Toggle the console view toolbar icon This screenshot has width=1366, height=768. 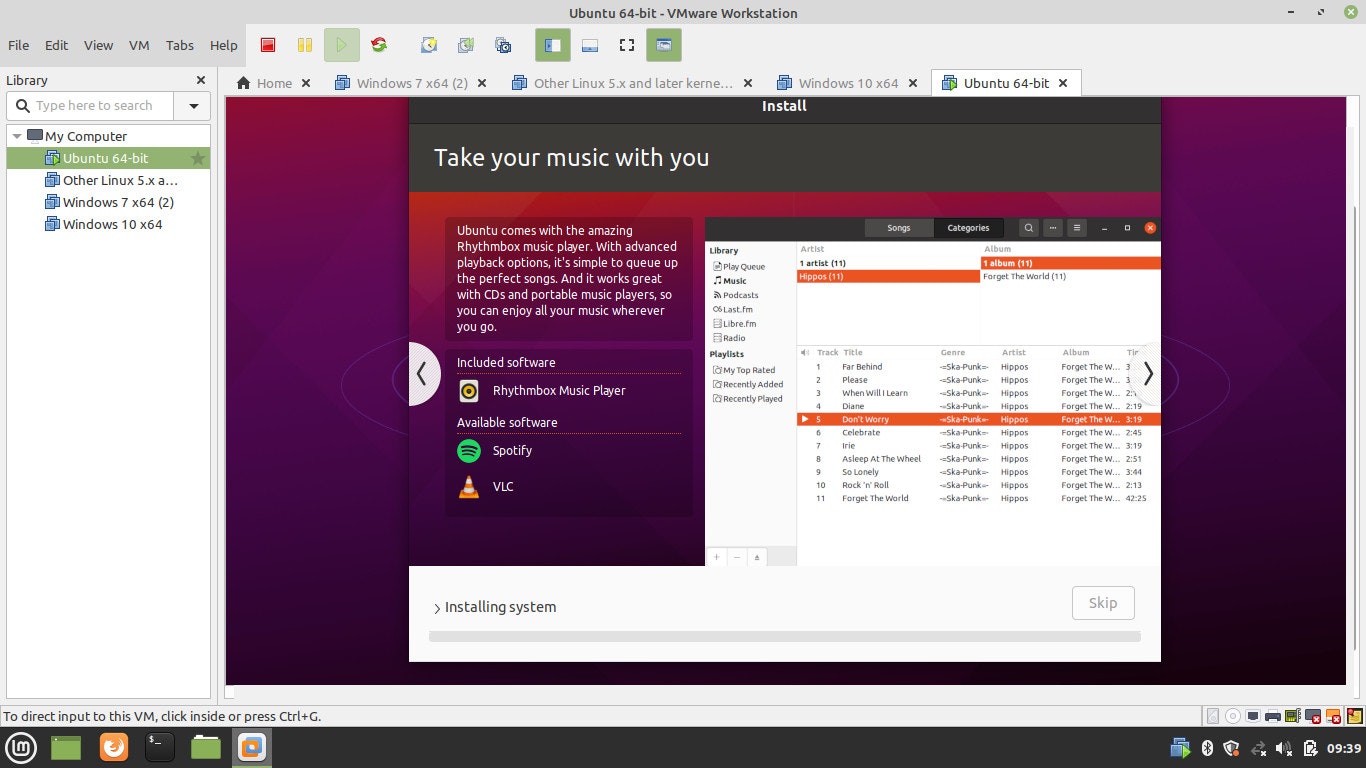pos(664,45)
